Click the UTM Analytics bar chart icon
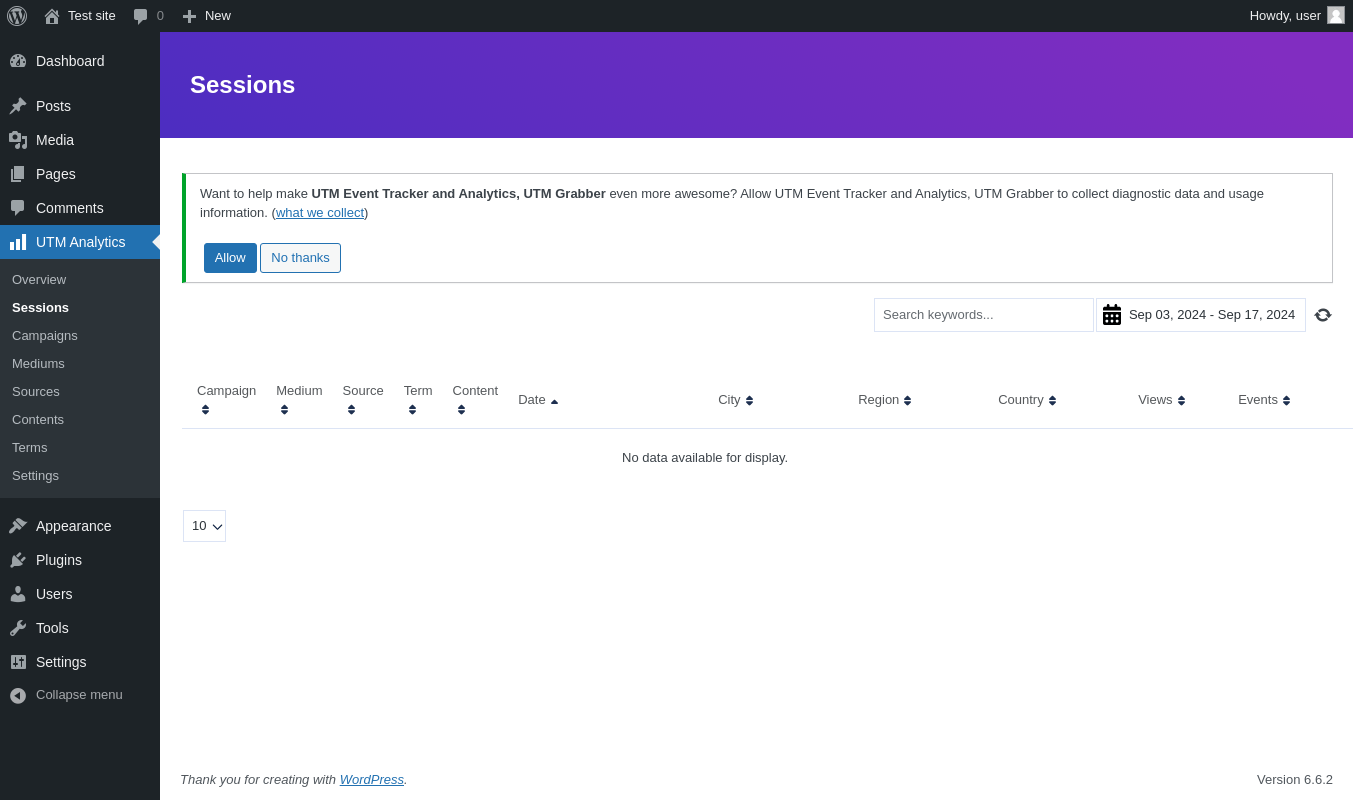This screenshot has height=800, width=1353. (18, 242)
